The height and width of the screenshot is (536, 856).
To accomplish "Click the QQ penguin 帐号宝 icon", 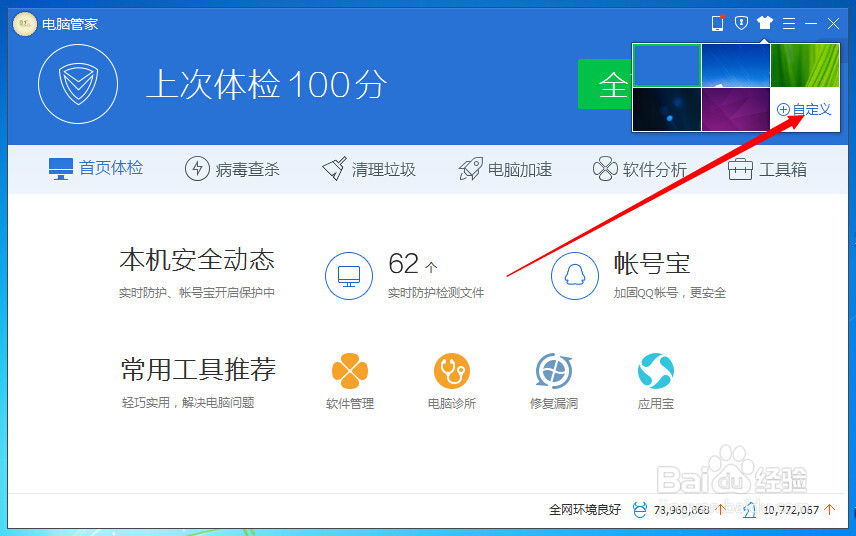I will coord(575,276).
